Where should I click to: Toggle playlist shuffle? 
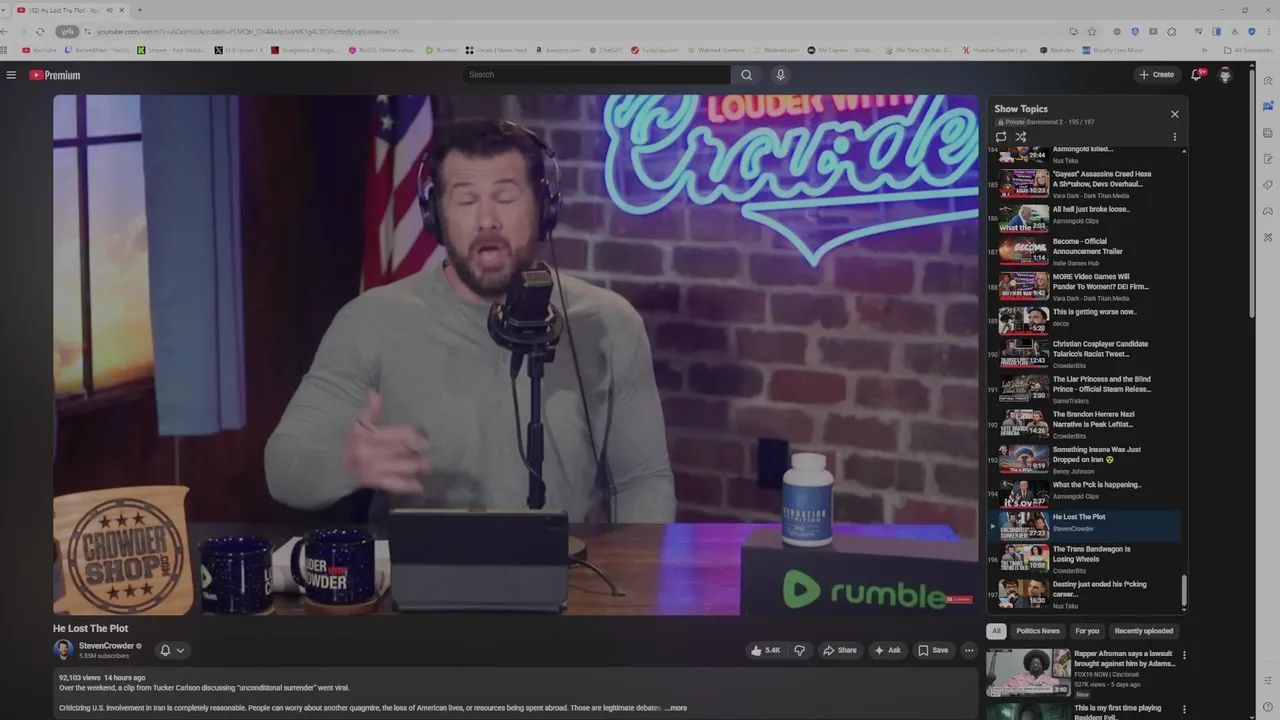click(1021, 137)
